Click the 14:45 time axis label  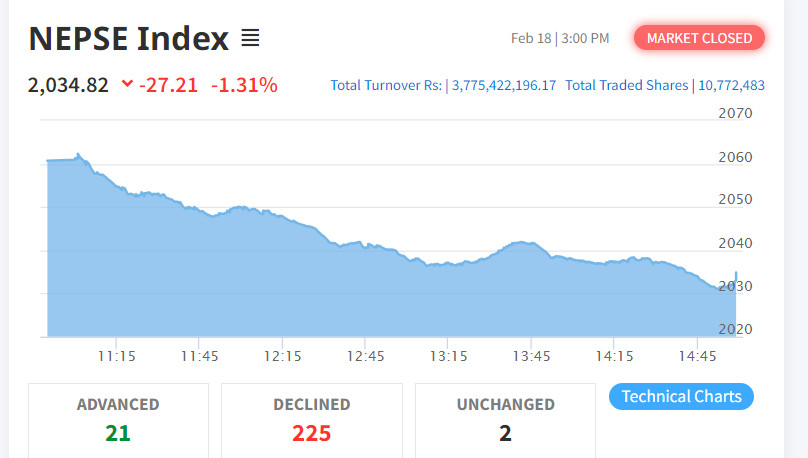click(697, 355)
